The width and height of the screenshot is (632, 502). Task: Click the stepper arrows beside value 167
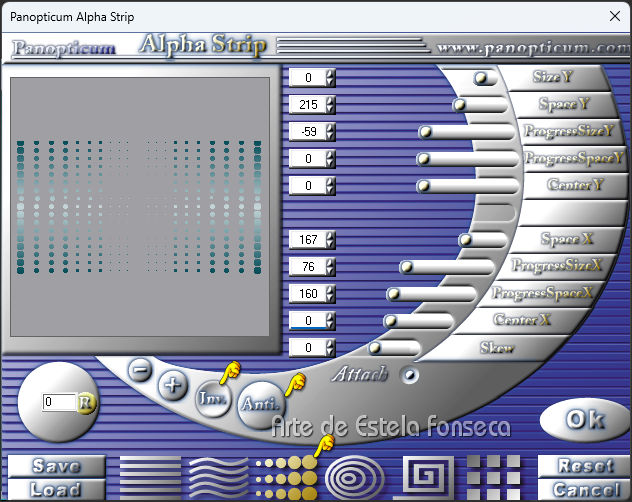pyautogui.click(x=330, y=240)
